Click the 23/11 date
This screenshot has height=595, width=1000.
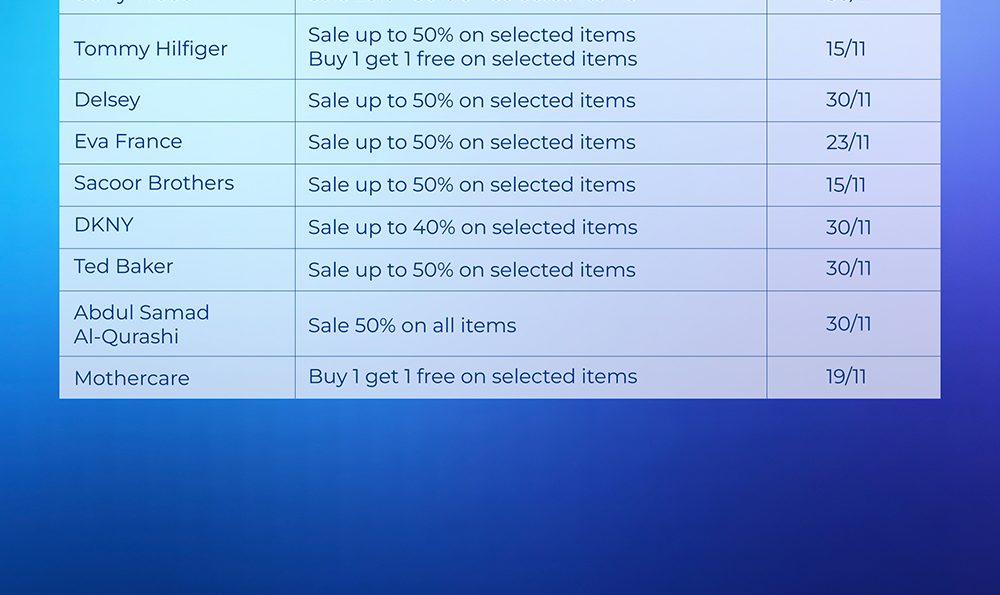(848, 142)
